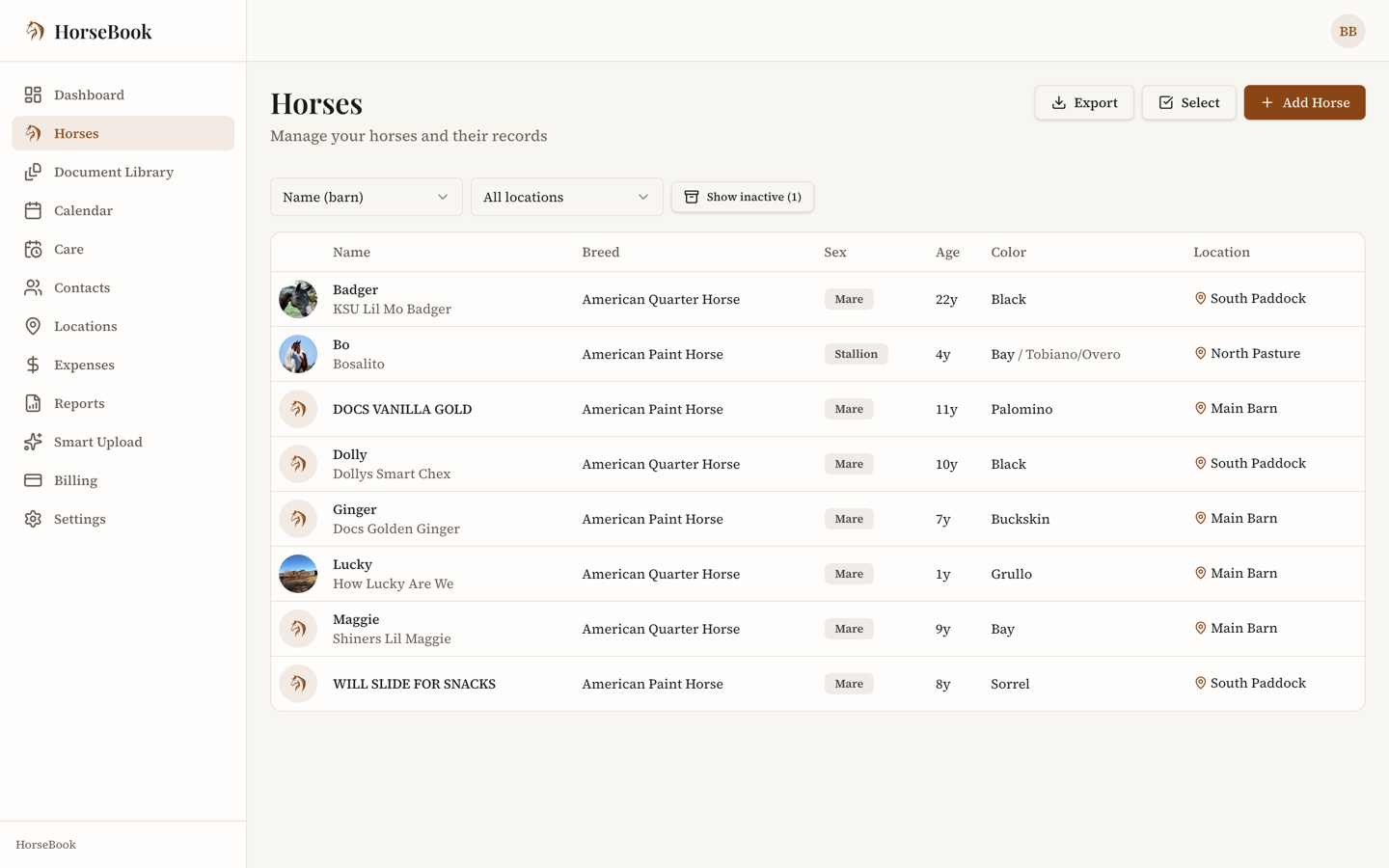The image size is (1389, 868).
Task: Go to Dashboard in the sidebar
Action: 123,95
